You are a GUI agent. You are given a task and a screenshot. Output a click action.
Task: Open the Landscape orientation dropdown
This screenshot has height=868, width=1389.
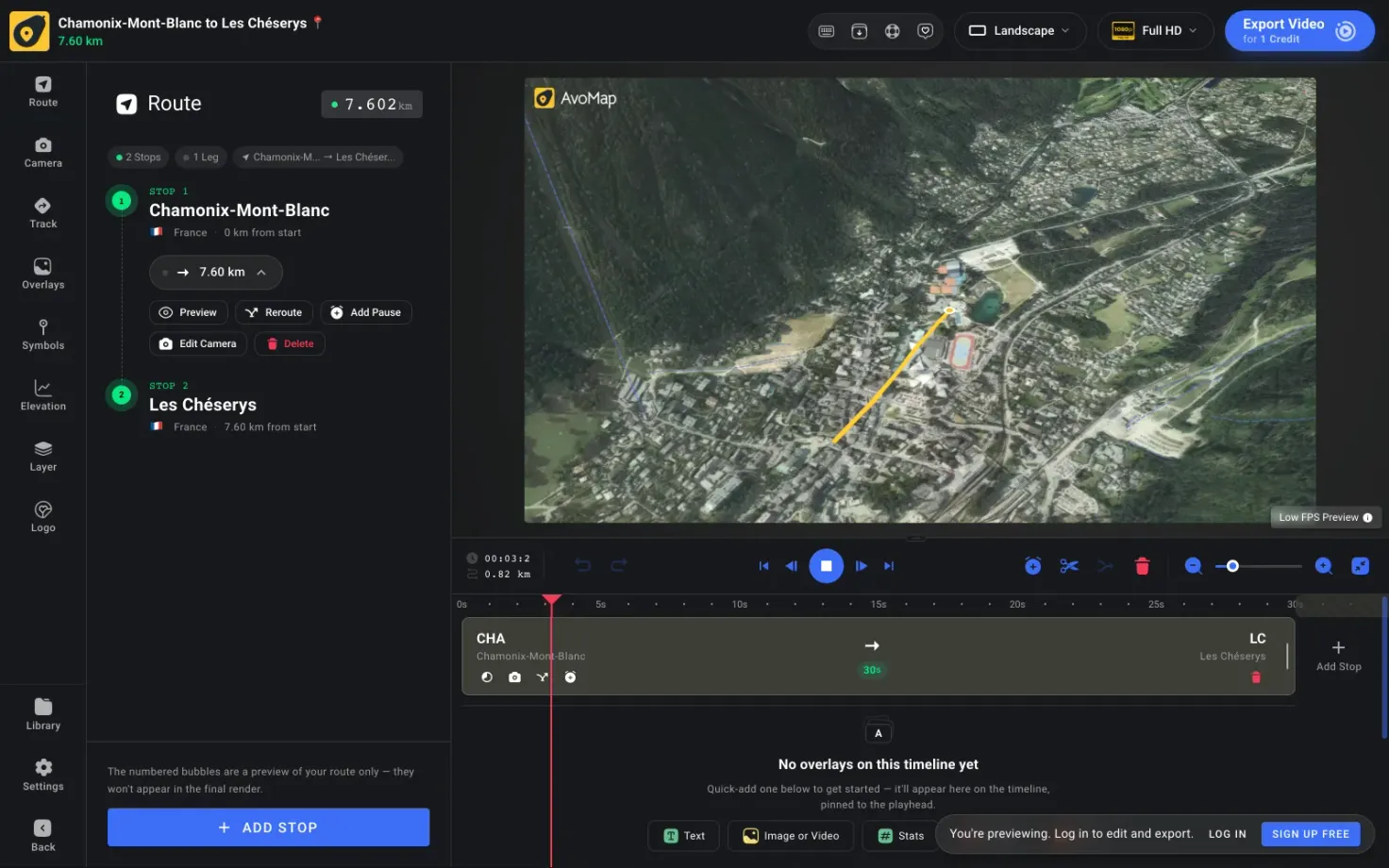[1020, 31]
